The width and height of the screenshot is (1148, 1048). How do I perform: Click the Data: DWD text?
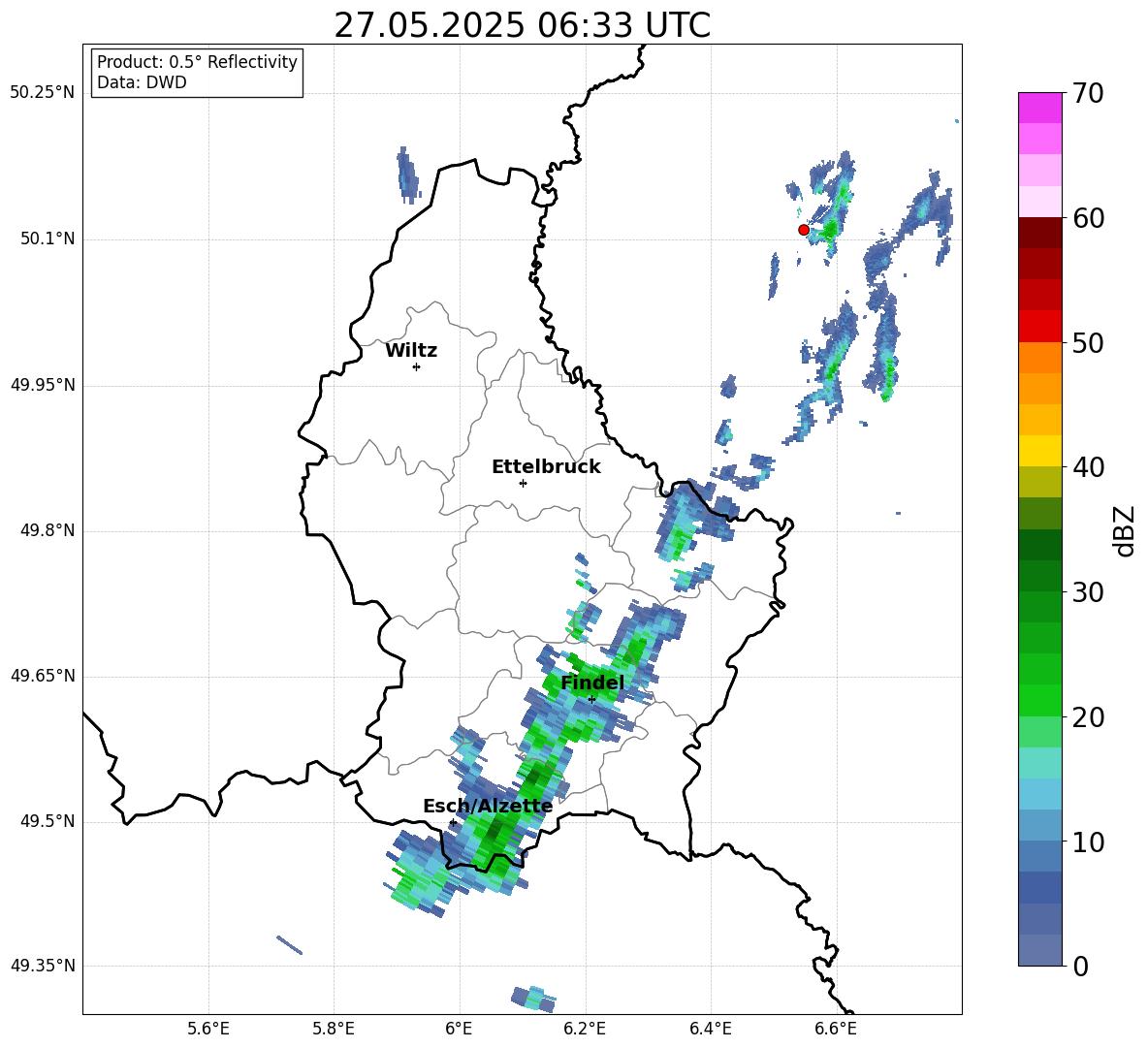[142, 82]
